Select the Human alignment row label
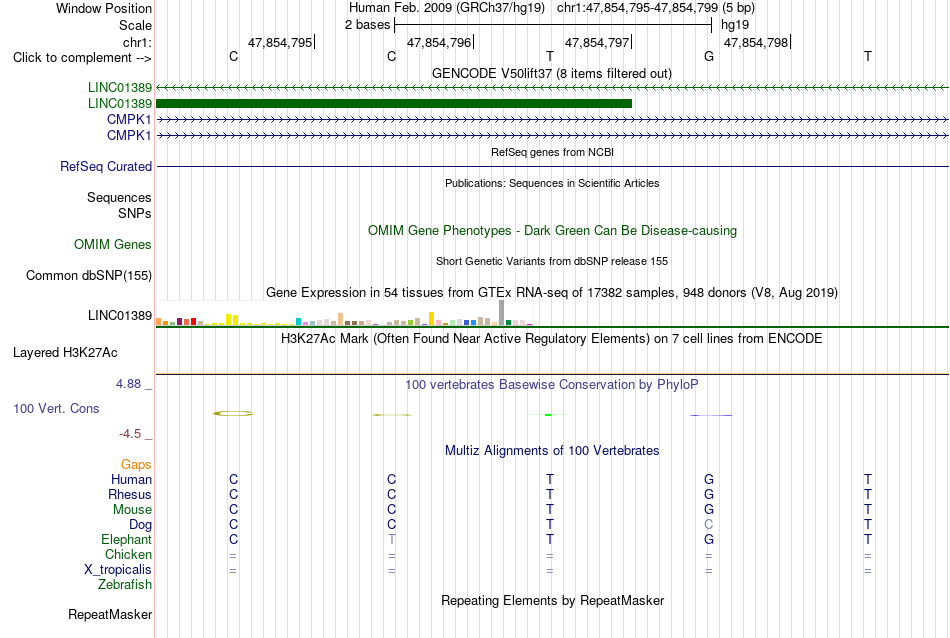Screen dimensions: 950x638 [131, 479]
